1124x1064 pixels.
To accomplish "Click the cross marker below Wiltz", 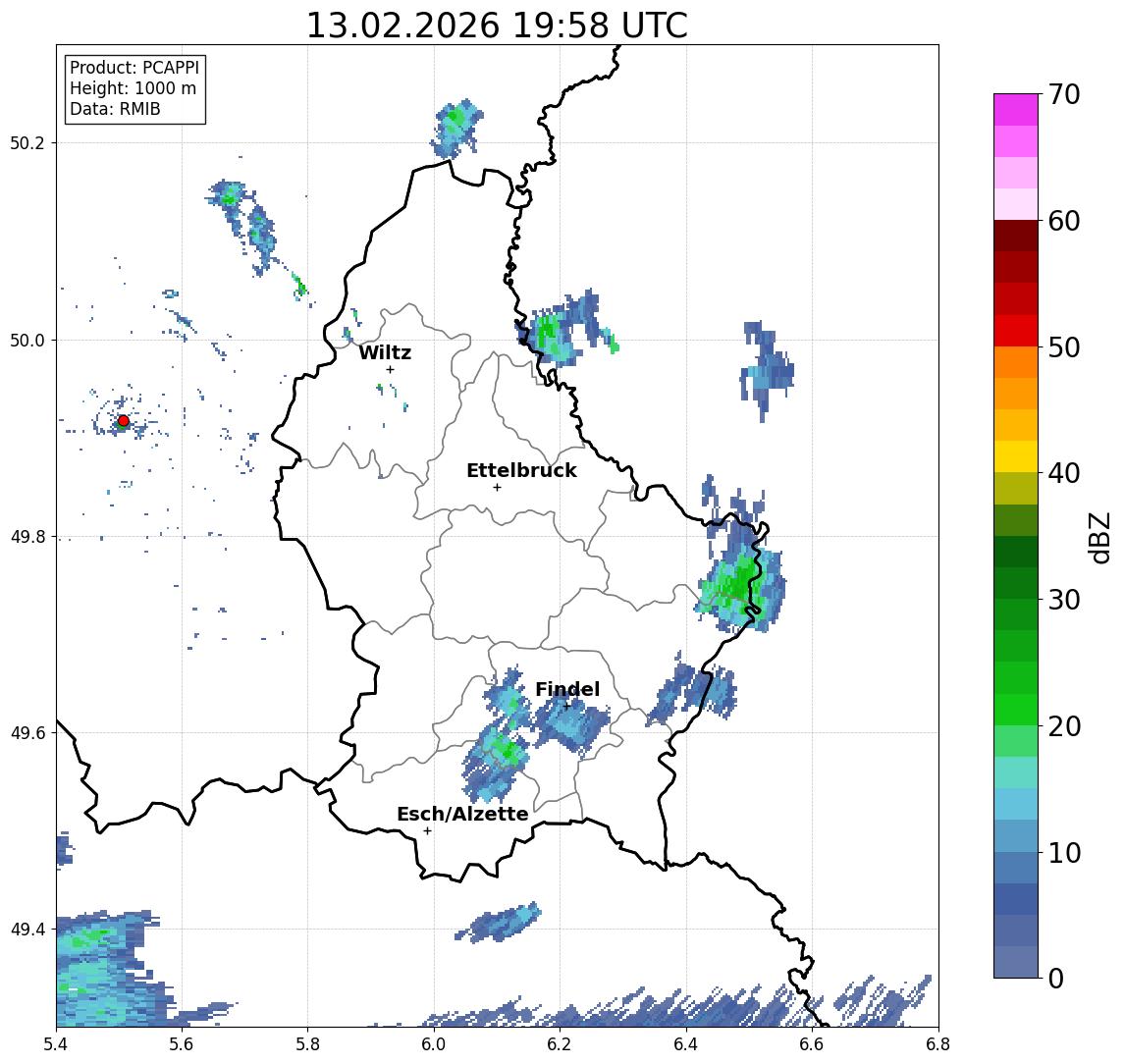I will point(390,369).
